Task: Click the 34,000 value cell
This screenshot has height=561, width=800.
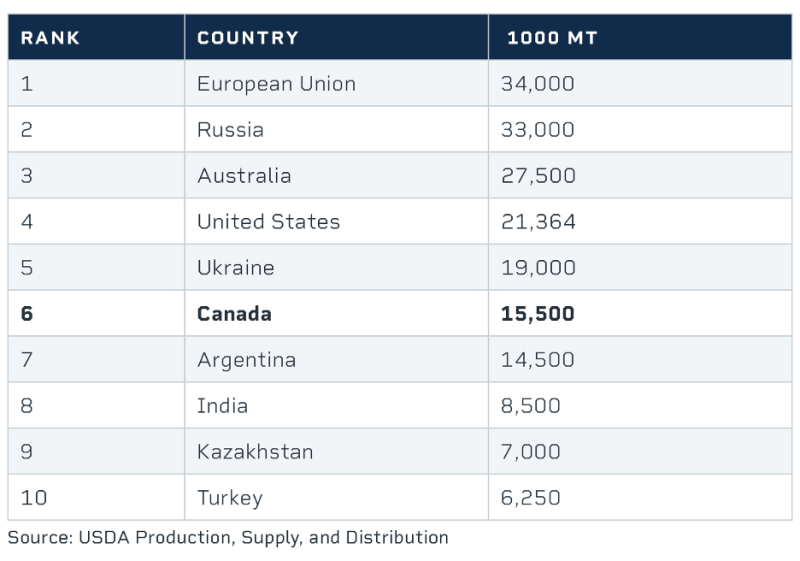Action: (538, 84)
